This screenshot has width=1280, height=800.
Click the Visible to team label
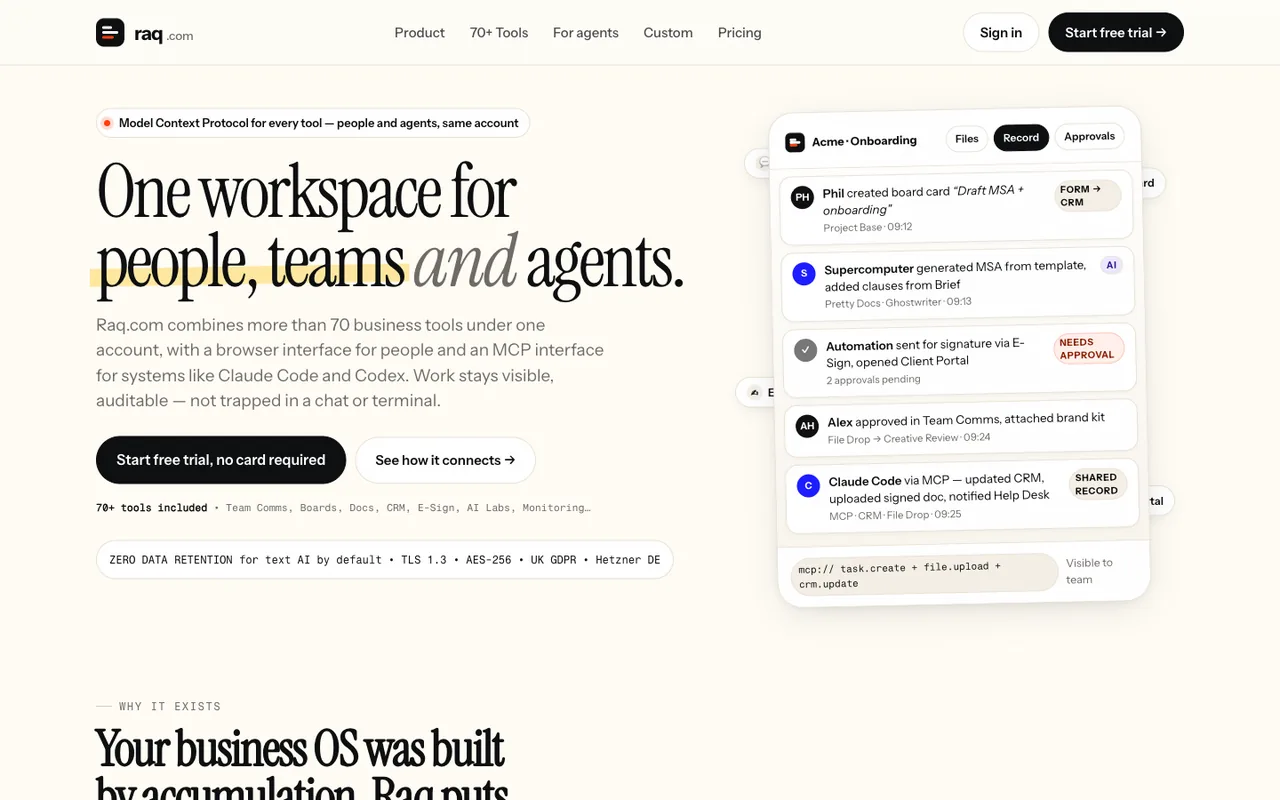(x=1089, y=571)
